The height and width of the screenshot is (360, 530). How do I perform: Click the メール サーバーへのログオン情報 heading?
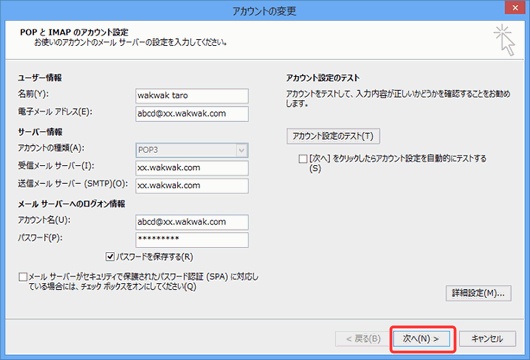71,204
